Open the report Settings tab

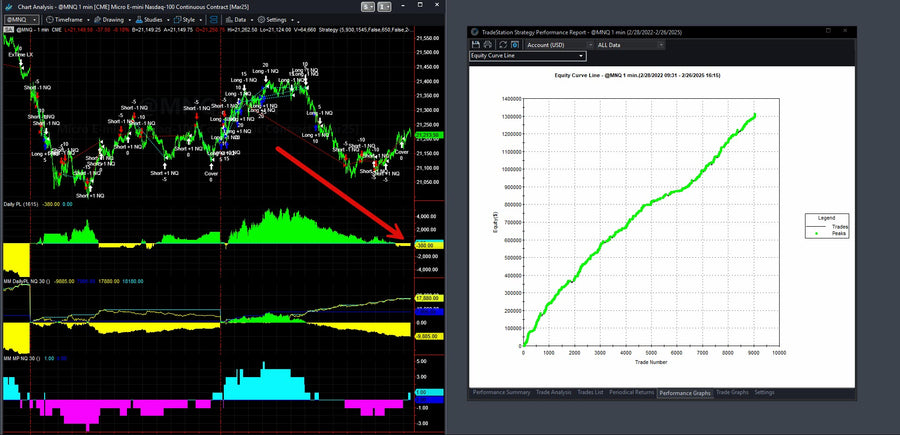click(764, 393)
